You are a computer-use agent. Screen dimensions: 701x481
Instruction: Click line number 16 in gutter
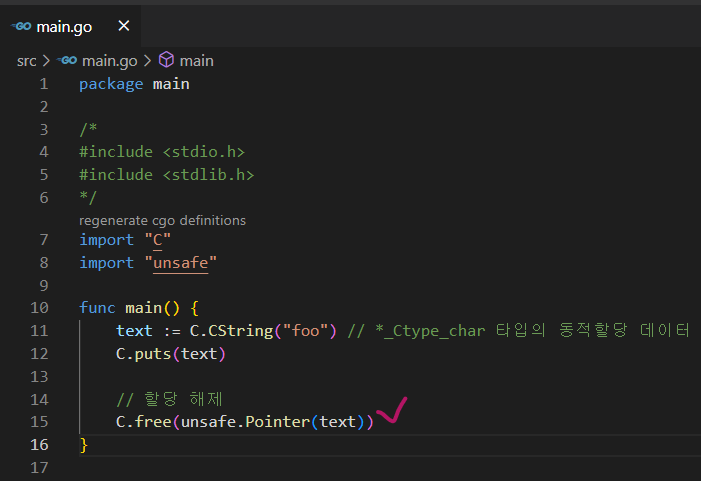(x=39, y=444)
